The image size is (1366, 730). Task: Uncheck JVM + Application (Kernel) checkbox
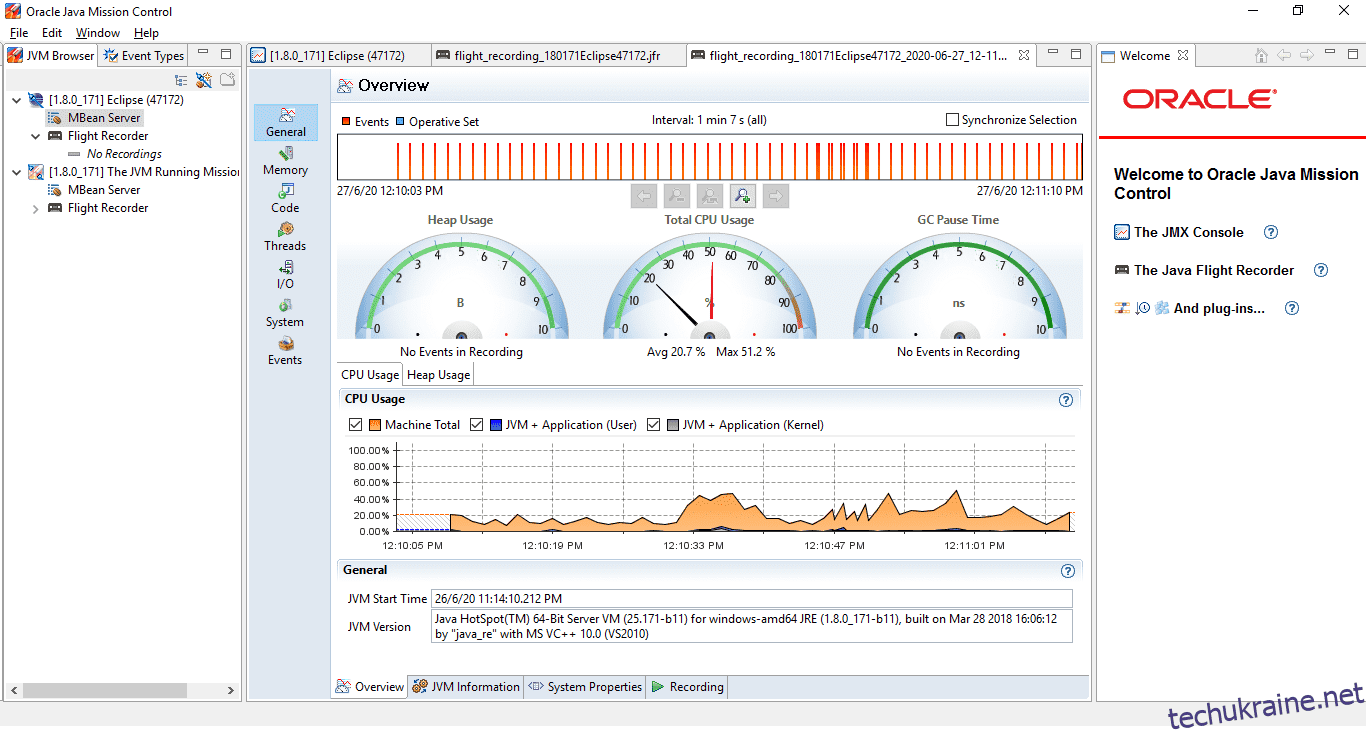654,425
